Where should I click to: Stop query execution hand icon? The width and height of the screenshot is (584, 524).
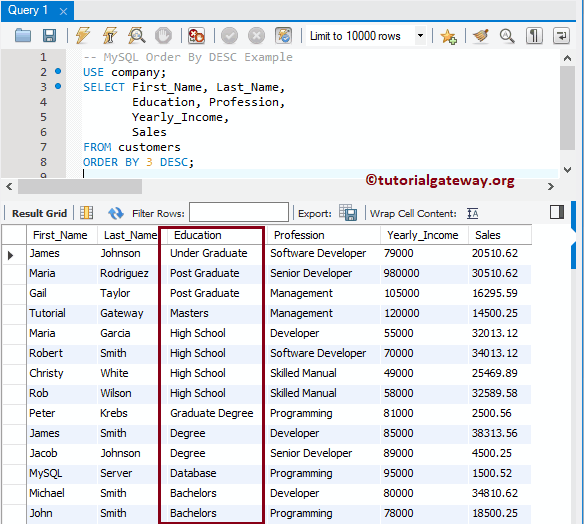point(163,36)
